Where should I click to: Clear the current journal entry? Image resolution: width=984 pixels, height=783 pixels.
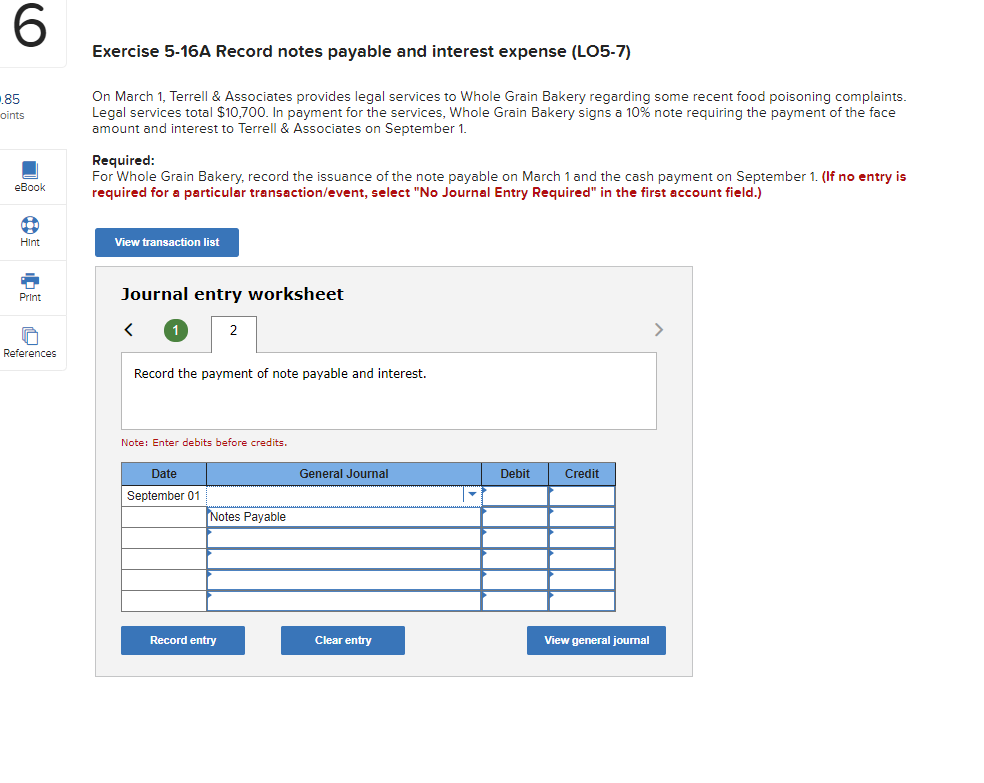tap(342, 640)
